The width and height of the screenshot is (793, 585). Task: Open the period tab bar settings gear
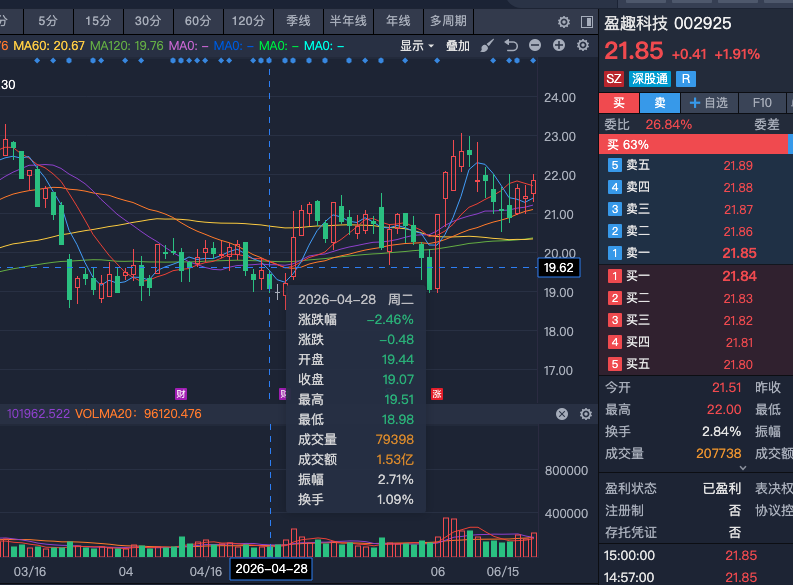tap(563, 22)
